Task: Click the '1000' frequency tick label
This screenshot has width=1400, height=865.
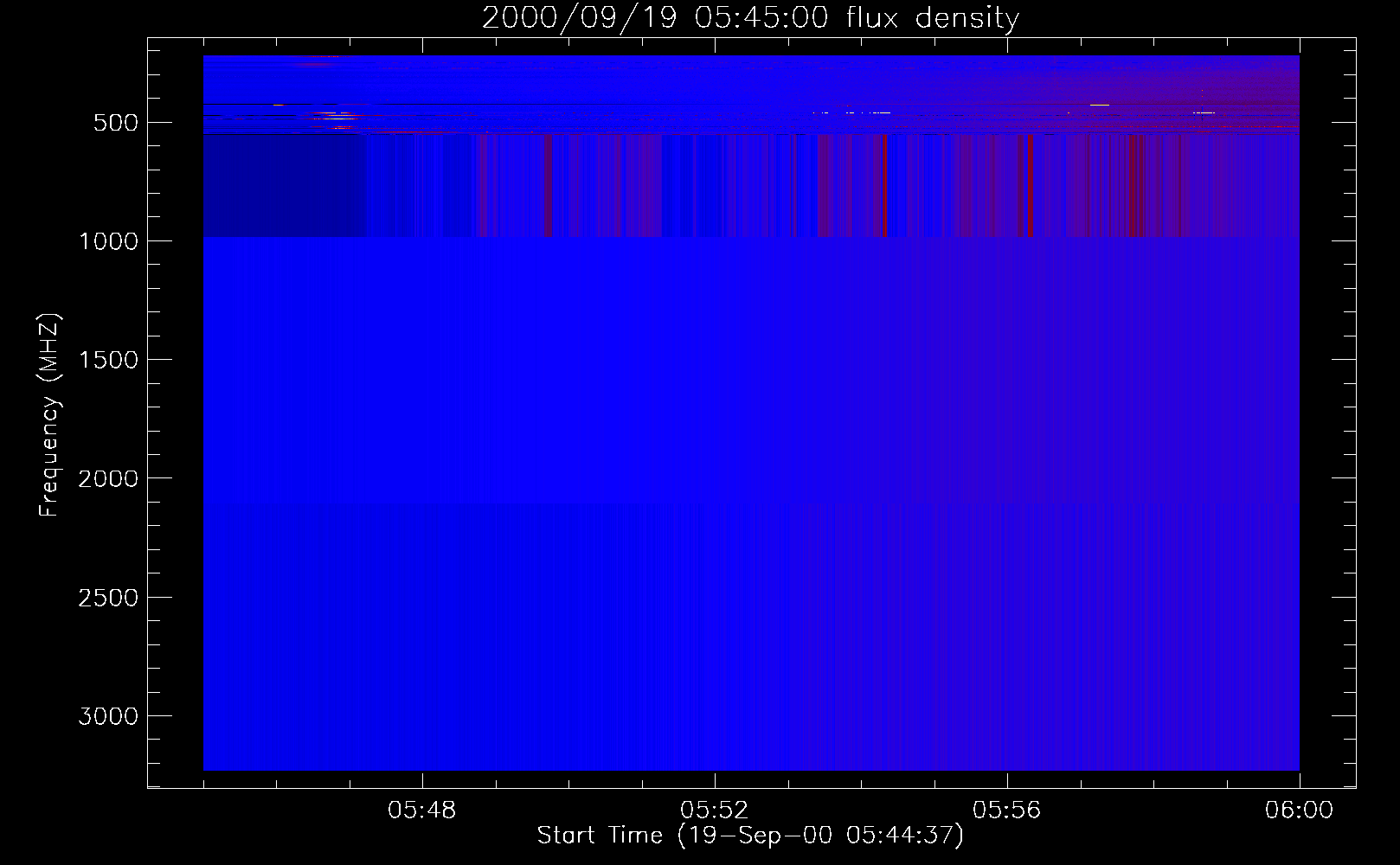Action: pos(108,241)
